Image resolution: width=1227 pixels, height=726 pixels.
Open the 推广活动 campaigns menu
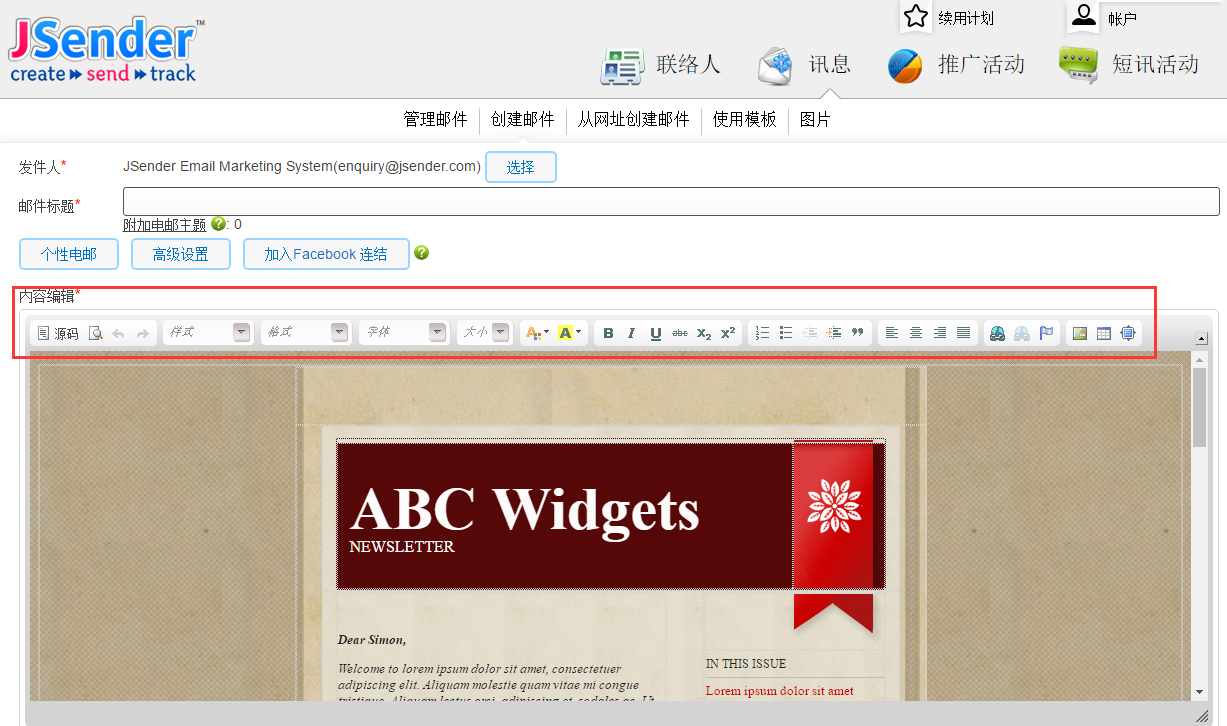(x=956, y=65)
